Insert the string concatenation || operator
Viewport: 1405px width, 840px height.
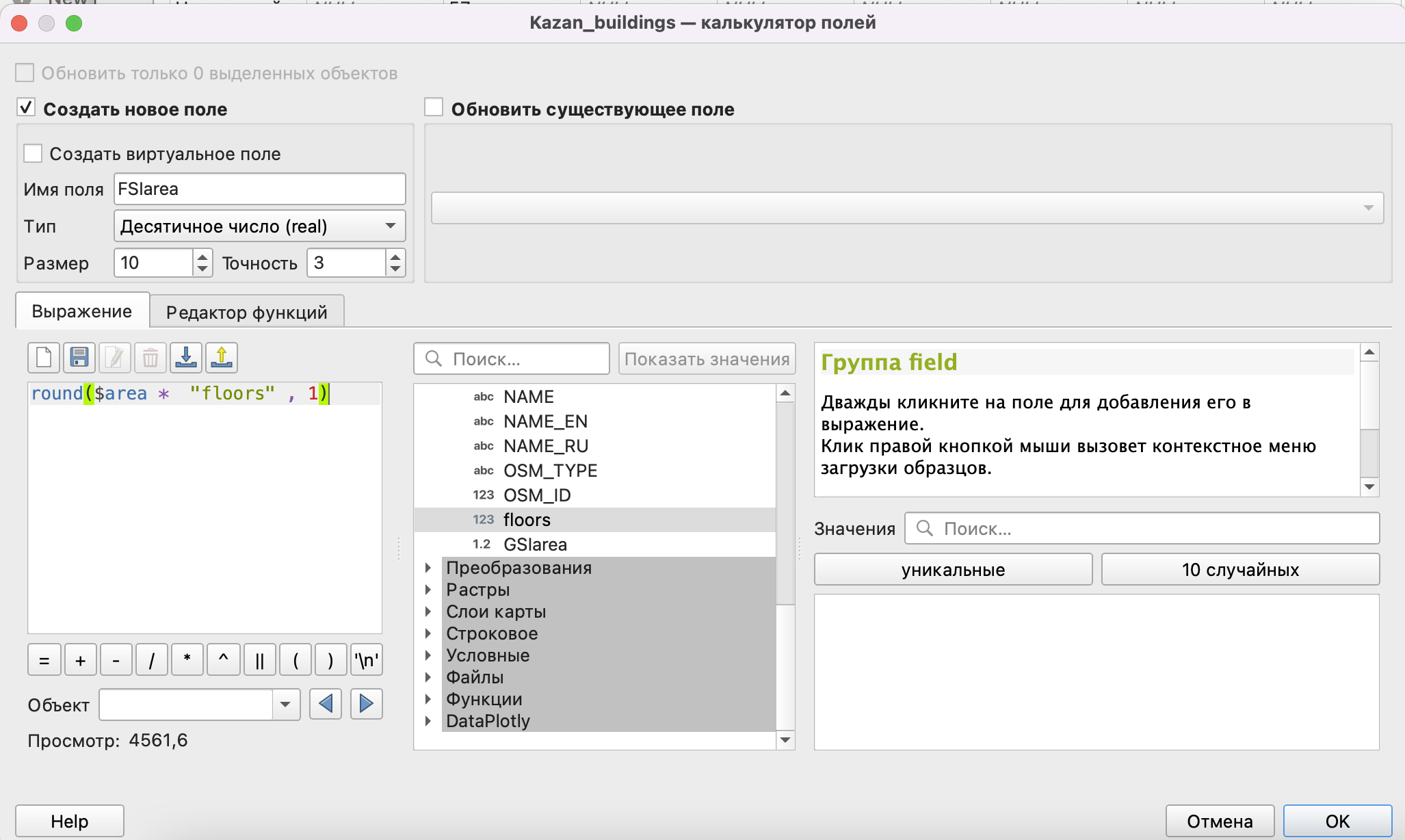[x=259, y=660]
